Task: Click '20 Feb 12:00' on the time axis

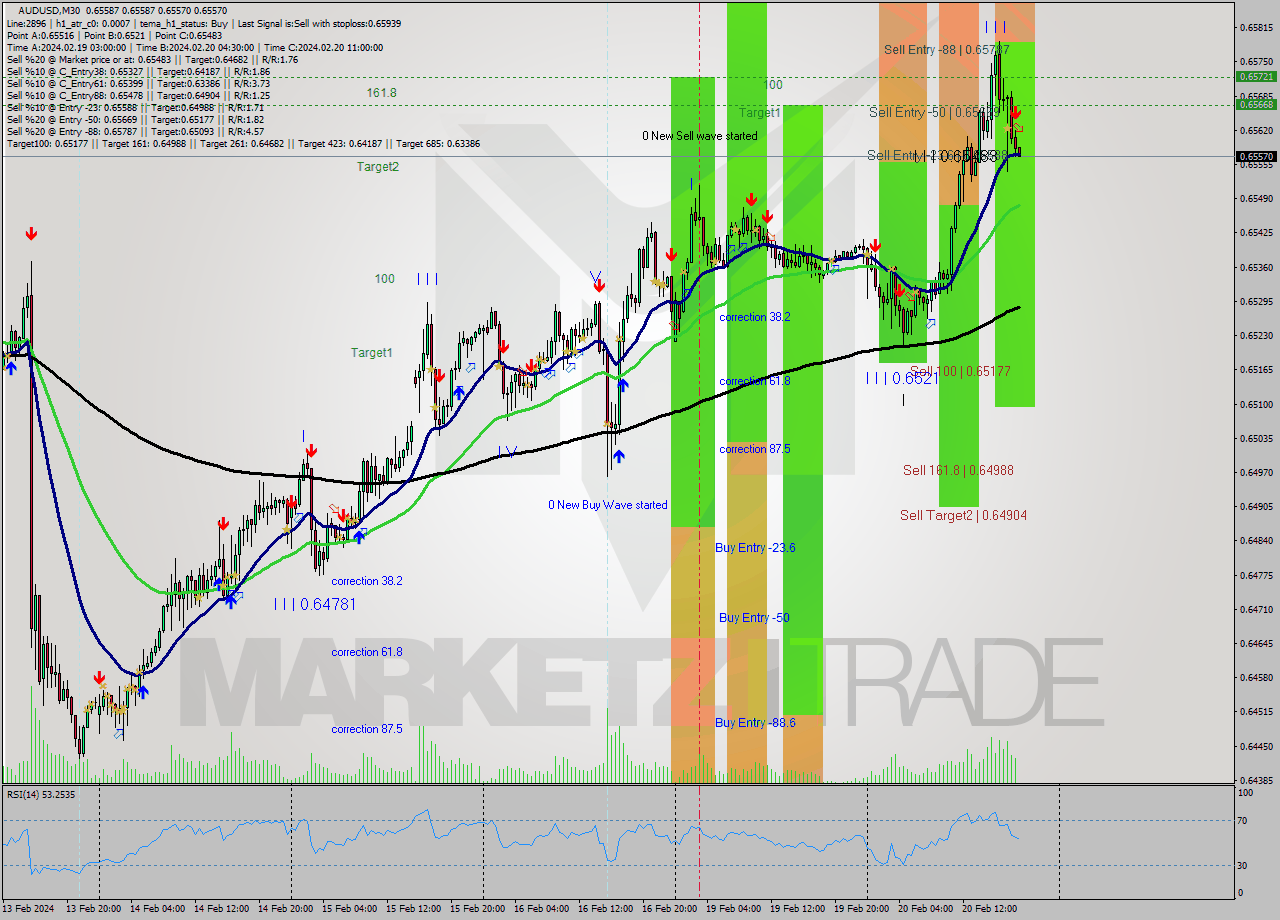Action: 989,909
